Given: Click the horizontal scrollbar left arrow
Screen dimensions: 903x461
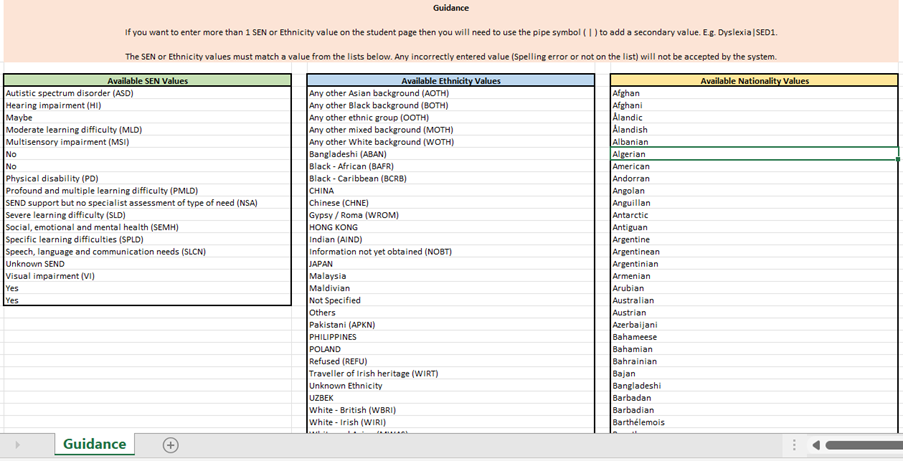Looking at the screenshot, I should click(x=815, y=445).
